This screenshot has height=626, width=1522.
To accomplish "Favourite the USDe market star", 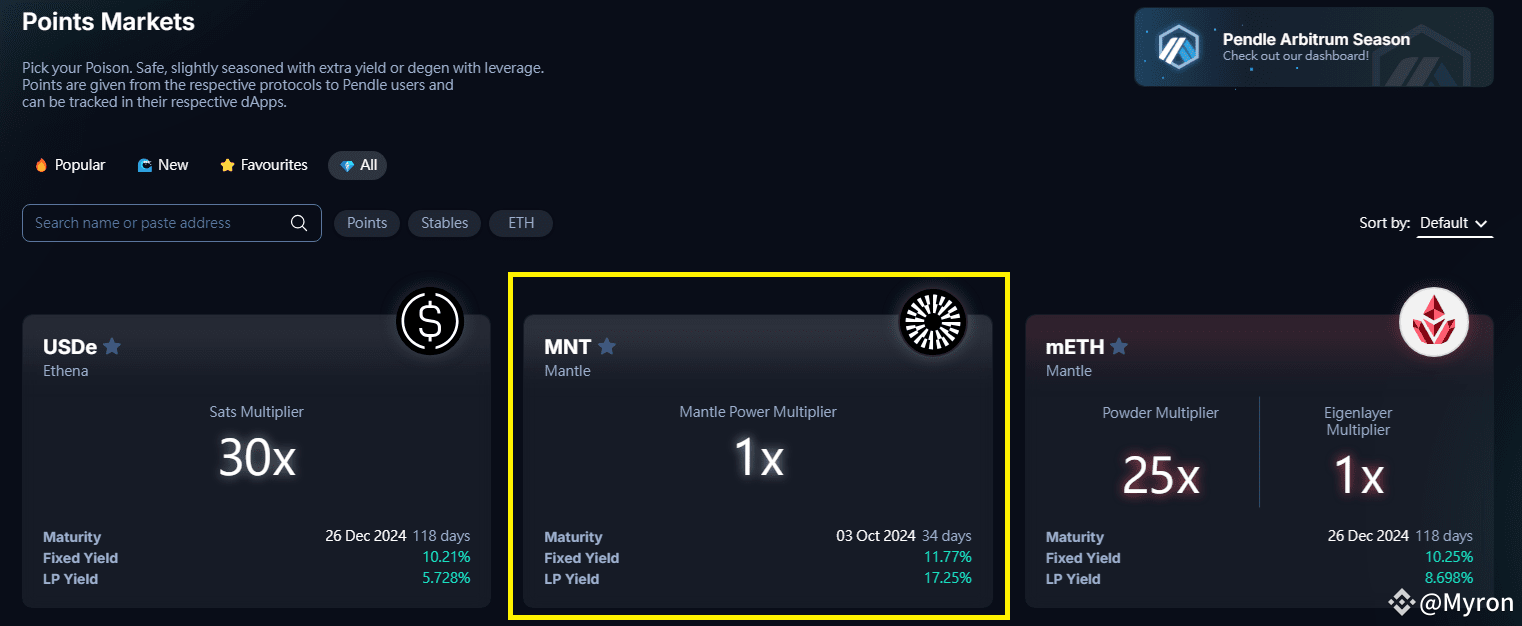I will point(112,347).
